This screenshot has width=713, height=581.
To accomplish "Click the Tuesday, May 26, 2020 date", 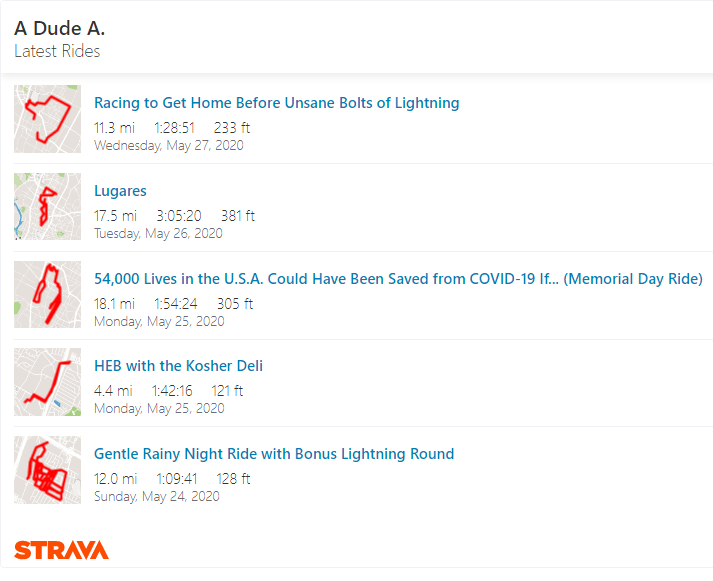I will [x=158, y=233].
